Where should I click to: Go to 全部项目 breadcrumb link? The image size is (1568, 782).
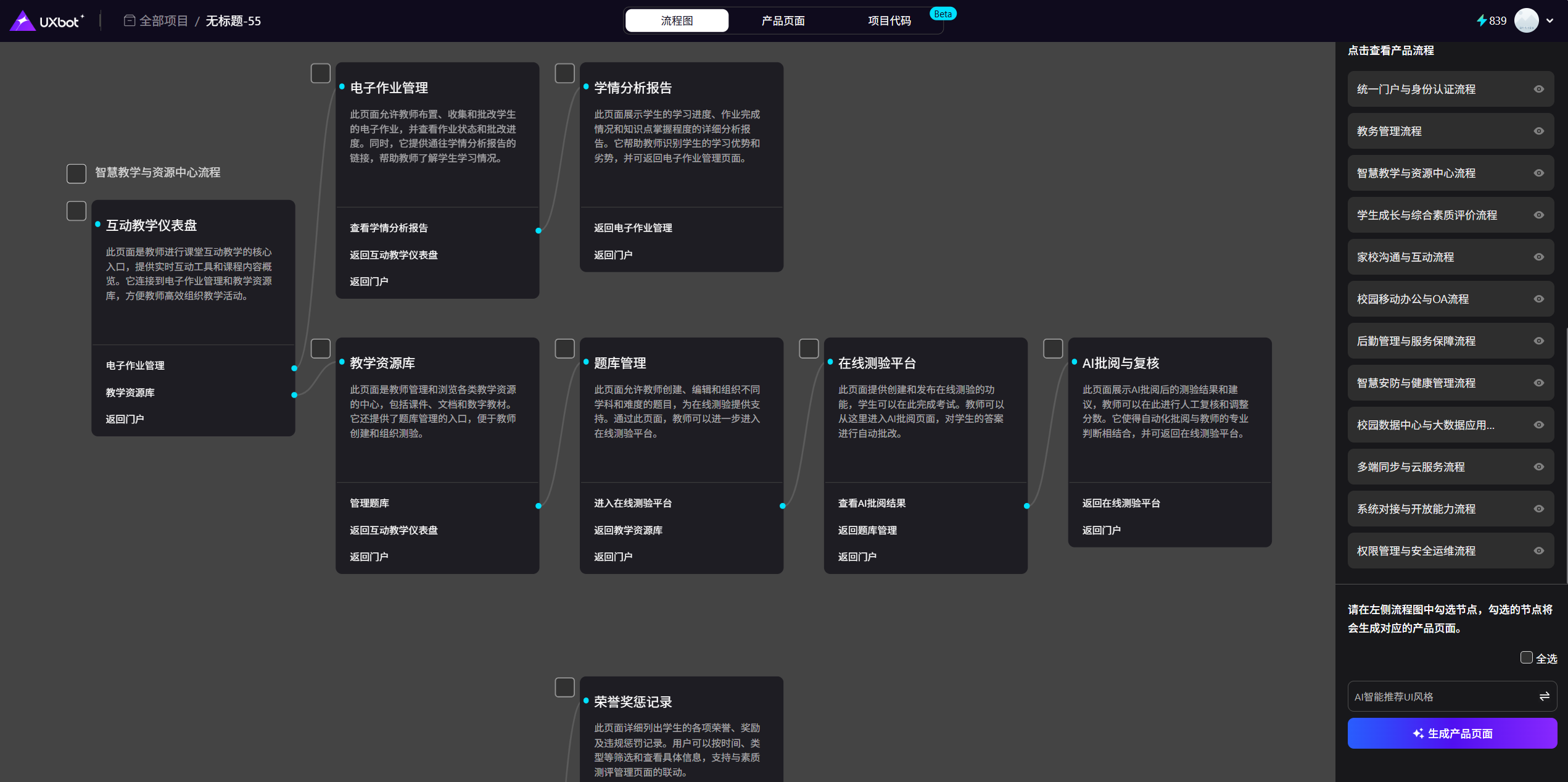[x=163, y=21]
